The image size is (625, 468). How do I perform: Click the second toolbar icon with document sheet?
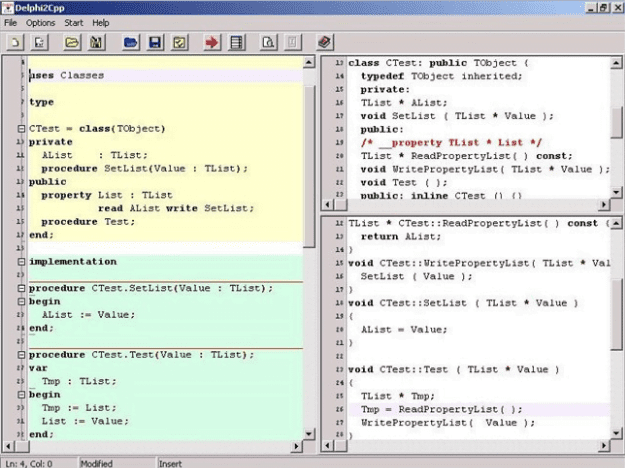(x=39, y=42)
